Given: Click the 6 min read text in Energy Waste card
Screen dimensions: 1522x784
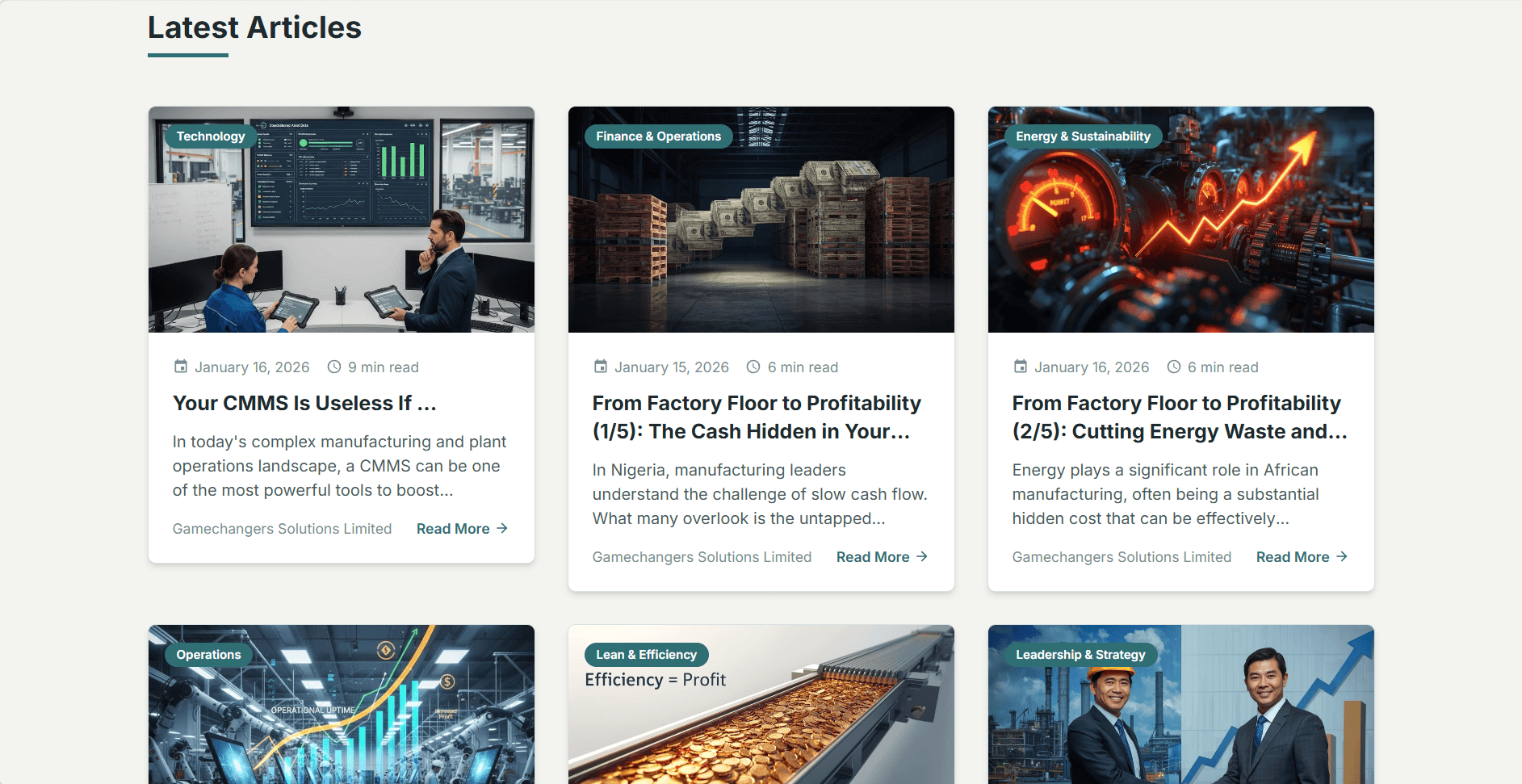Looking at the screenshot, I should click(x=1223, y=367).
